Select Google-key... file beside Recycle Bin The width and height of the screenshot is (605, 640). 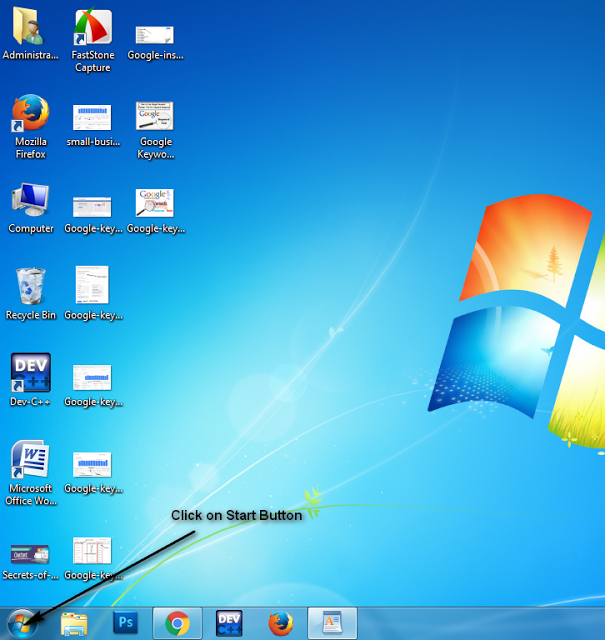coord(93,293)
